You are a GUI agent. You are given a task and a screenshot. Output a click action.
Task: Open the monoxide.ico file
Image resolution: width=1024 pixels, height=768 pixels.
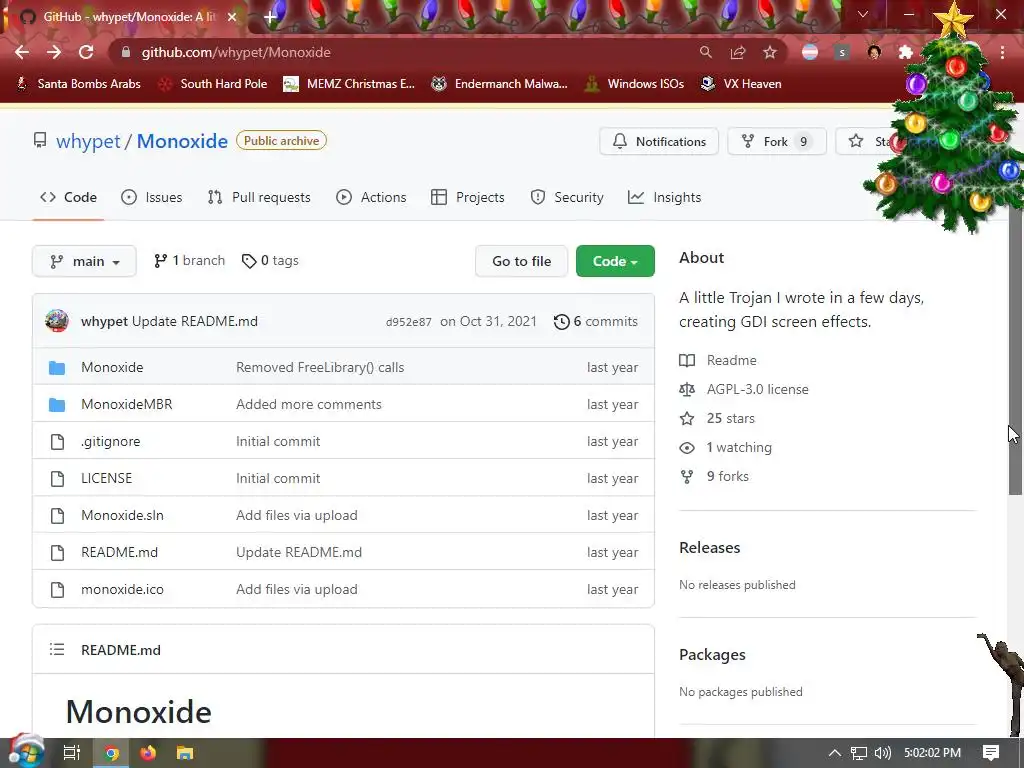122,589
